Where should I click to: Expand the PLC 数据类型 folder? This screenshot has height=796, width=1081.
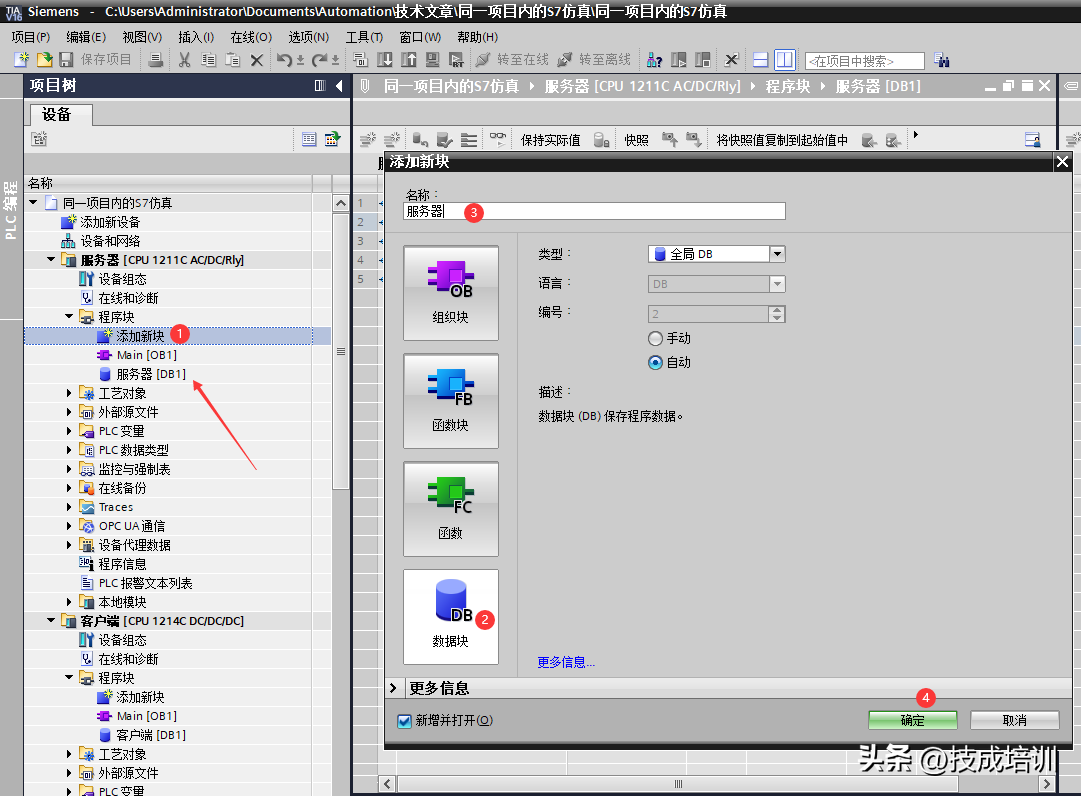pyautogui.click(x=69, y=450)
